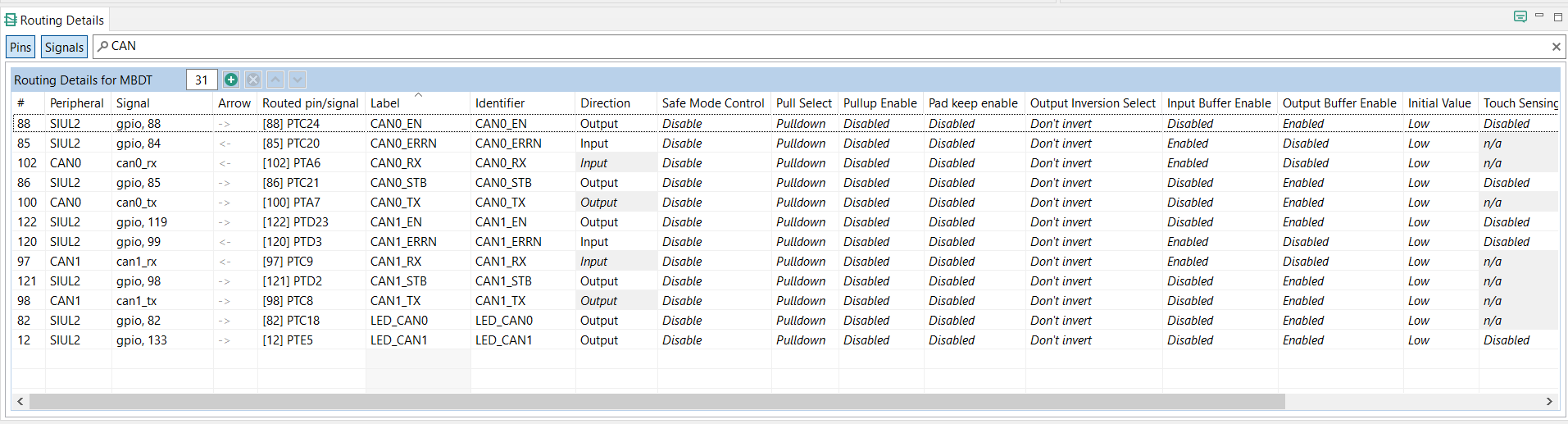This screenshot has height=424, width=1568.
Task: Click the LED_CAN0 label cell
Action: point(418,321)
